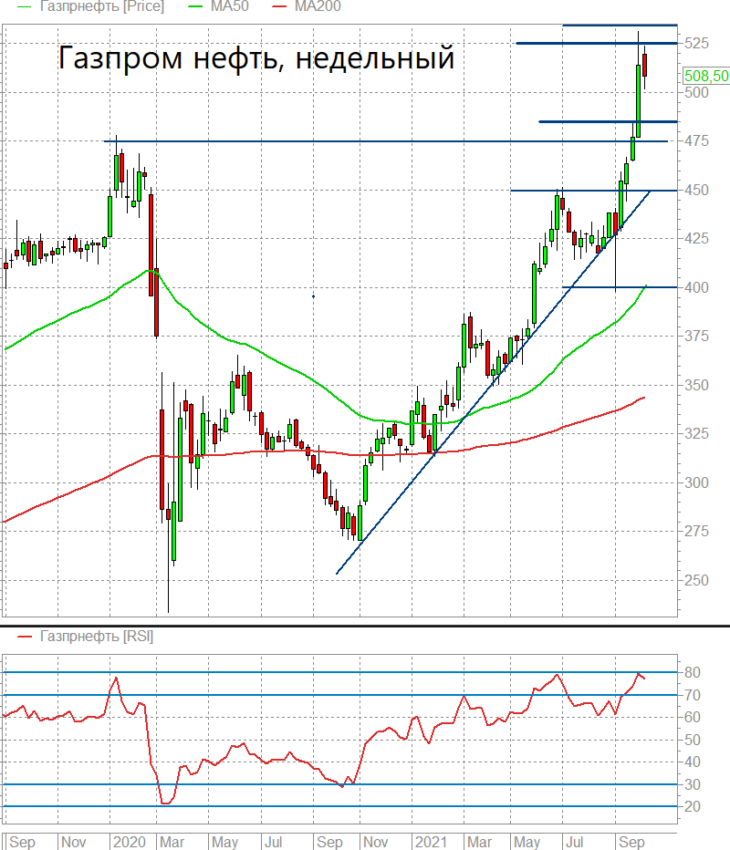Click the RSI 70 axis label

(x=693, y=695)
